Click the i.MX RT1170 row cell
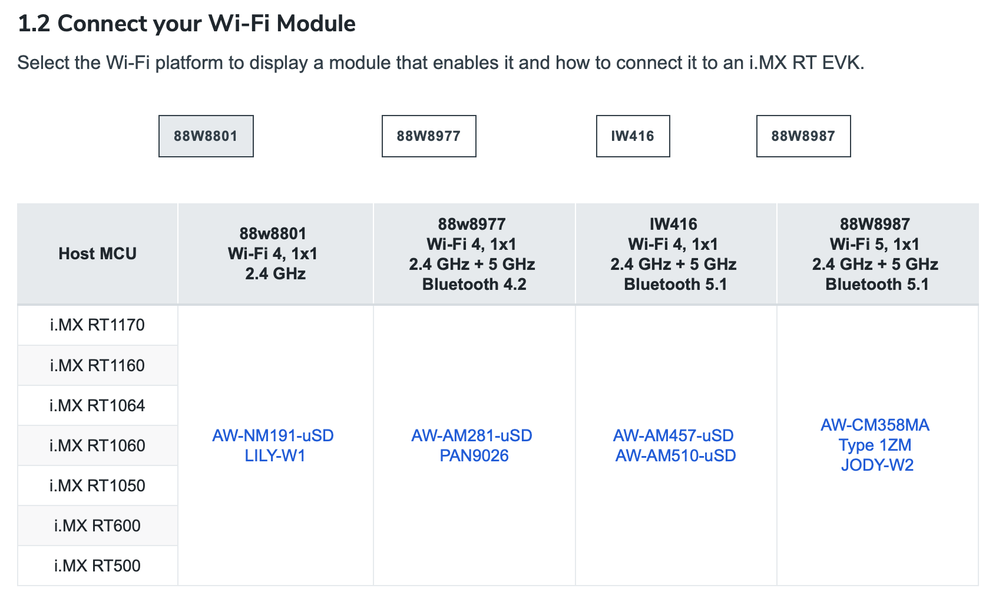 (97, 325)
